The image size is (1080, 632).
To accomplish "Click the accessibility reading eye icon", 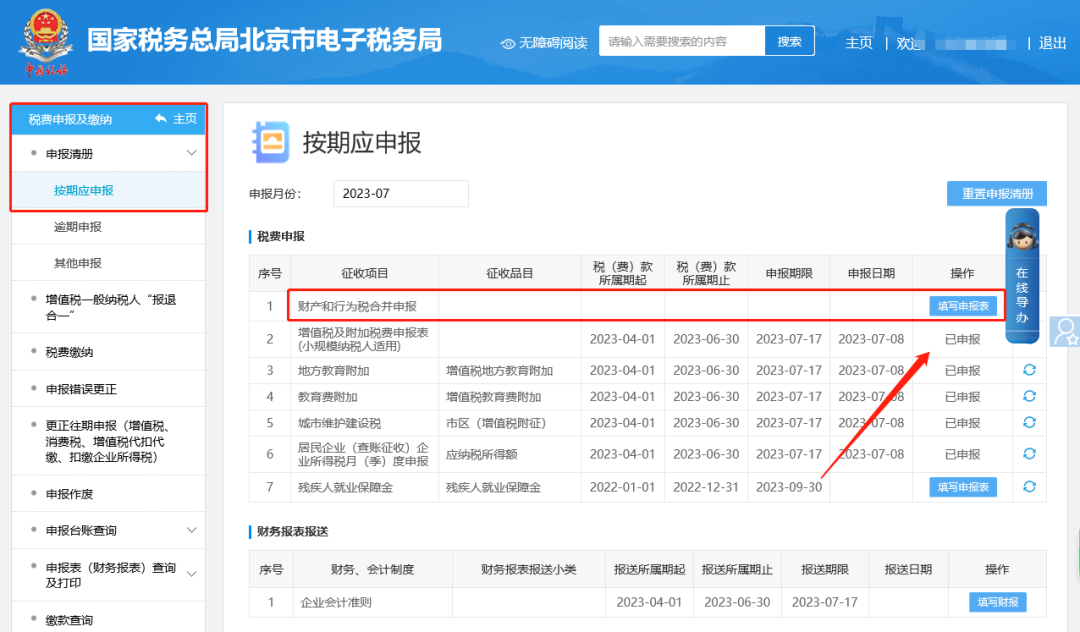I will click(508, 43).
